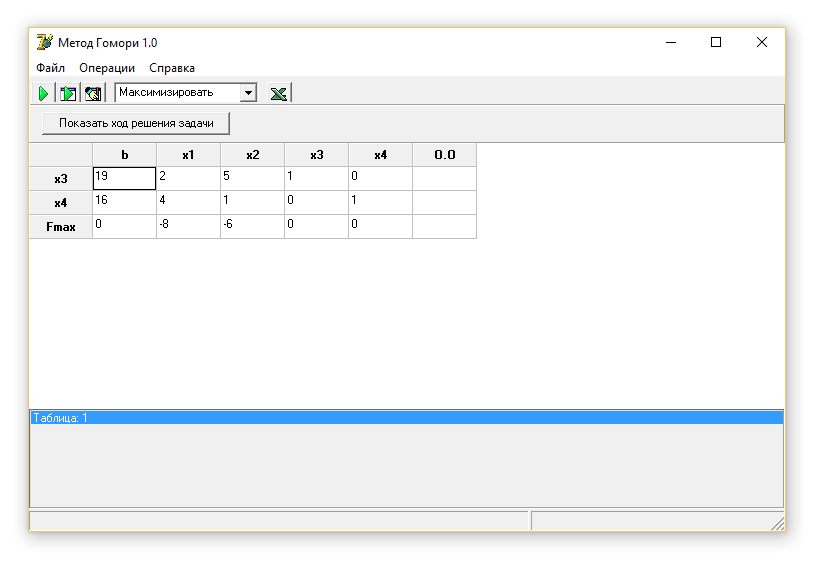Open the Справка menu
825x572 pixels.
click(x=172, y=68)
